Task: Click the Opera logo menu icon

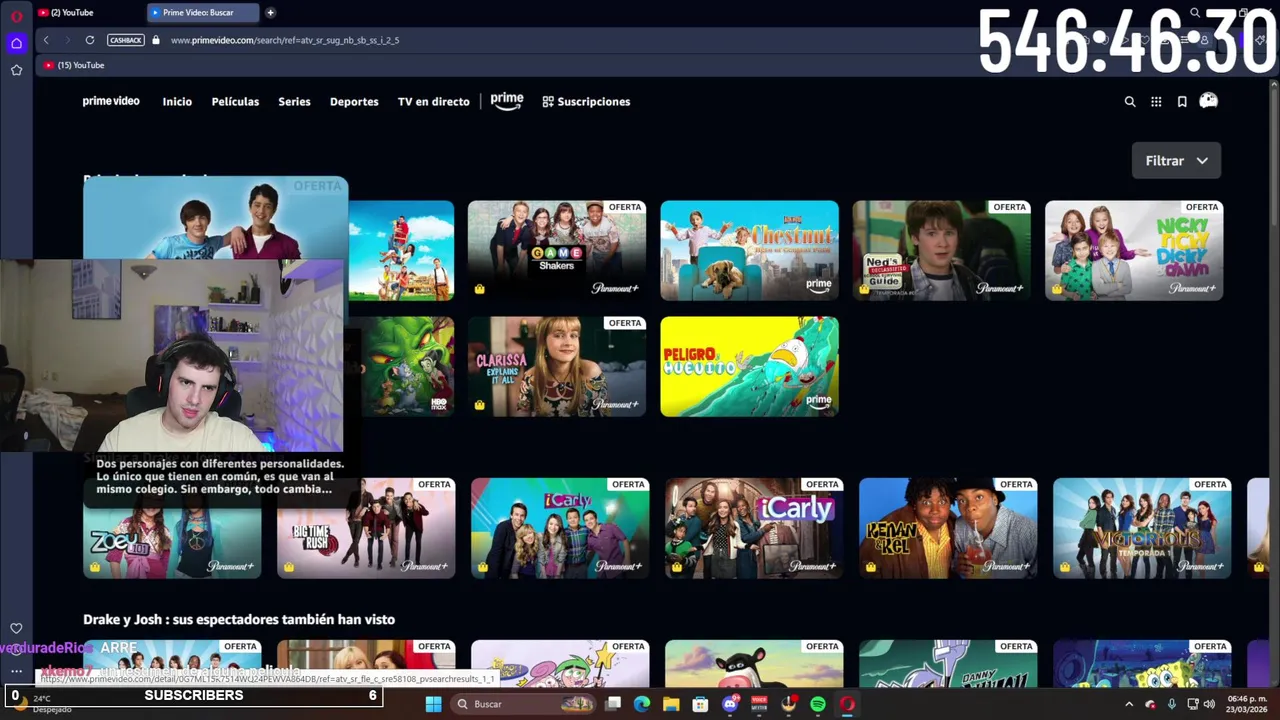Action: tap(16, 15)
